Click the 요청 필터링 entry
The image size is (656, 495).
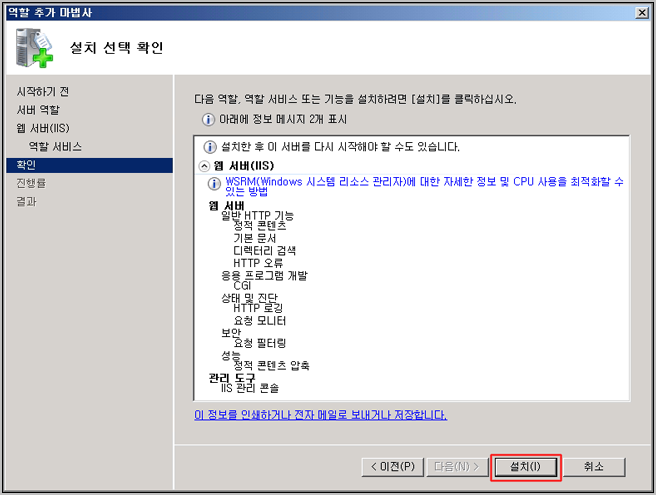(x=260, y=344)
